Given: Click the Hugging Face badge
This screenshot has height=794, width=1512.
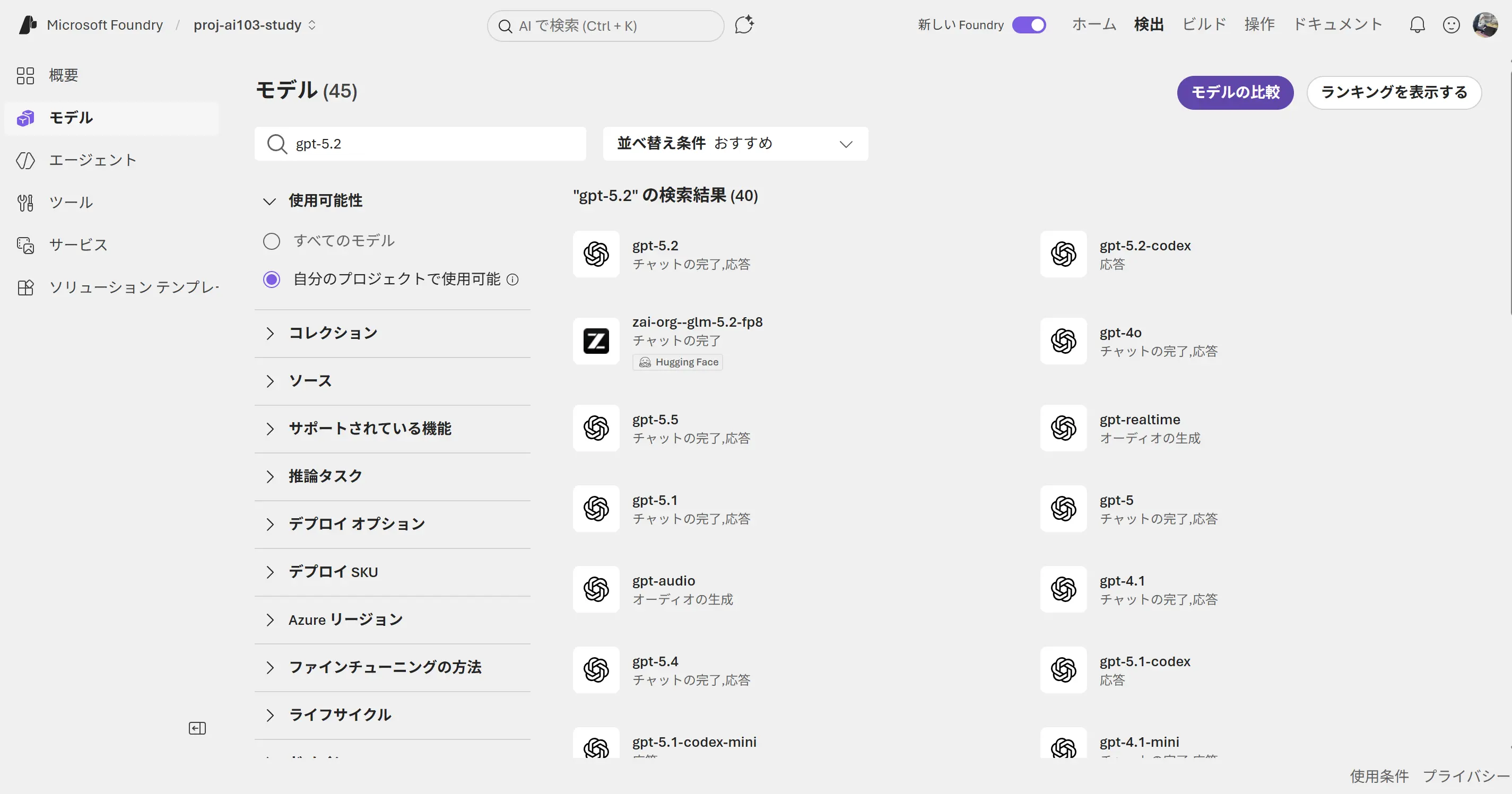Looking at the screenshot, I should tap(677, 362).
